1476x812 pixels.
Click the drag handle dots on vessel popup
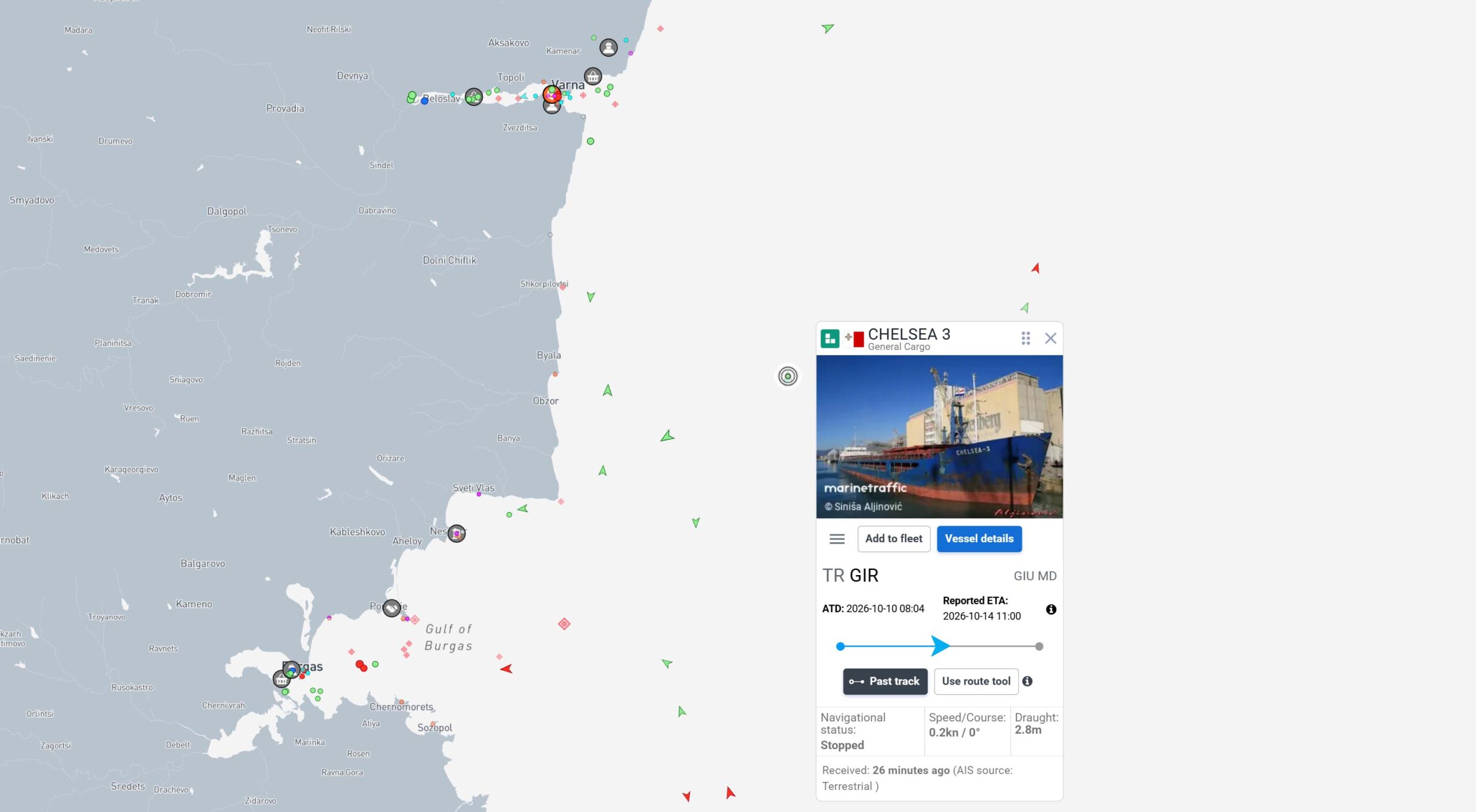1025,338
